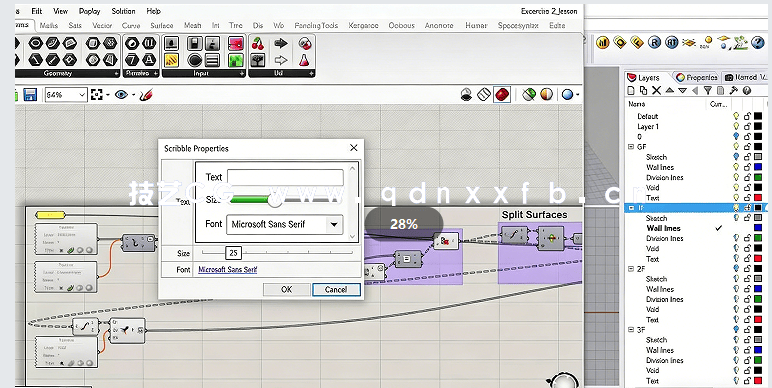
Task: Toggle visibility bulb for 2F layer
Action: pyautogui.click(x=736, y=269)
